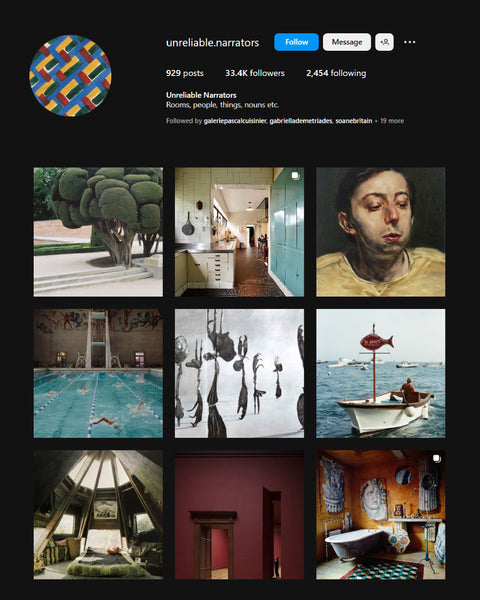
Task: Open gabriellademetriades follower link
Action: (300, 121)
